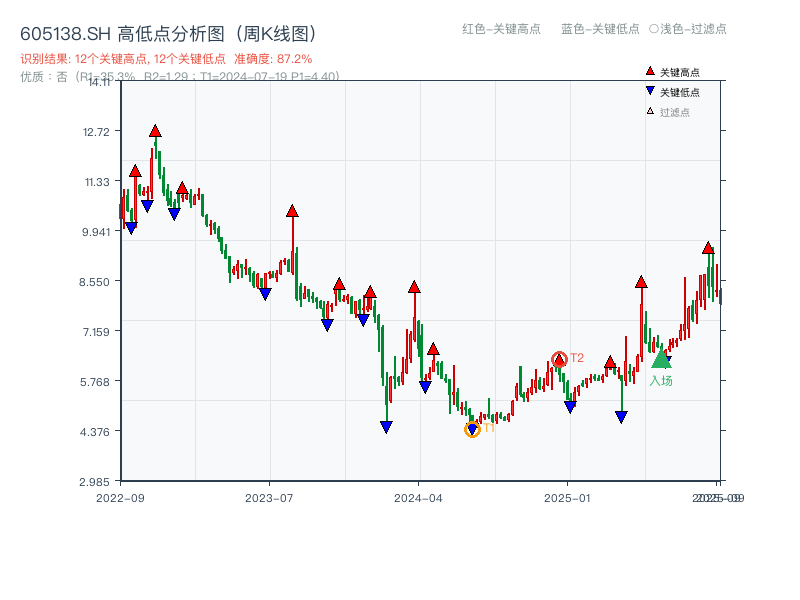The width and height of the screenshot is (800, 600).
Task: Click the blue low-point triangle below the T2 marker
Action: pos(570,406)
